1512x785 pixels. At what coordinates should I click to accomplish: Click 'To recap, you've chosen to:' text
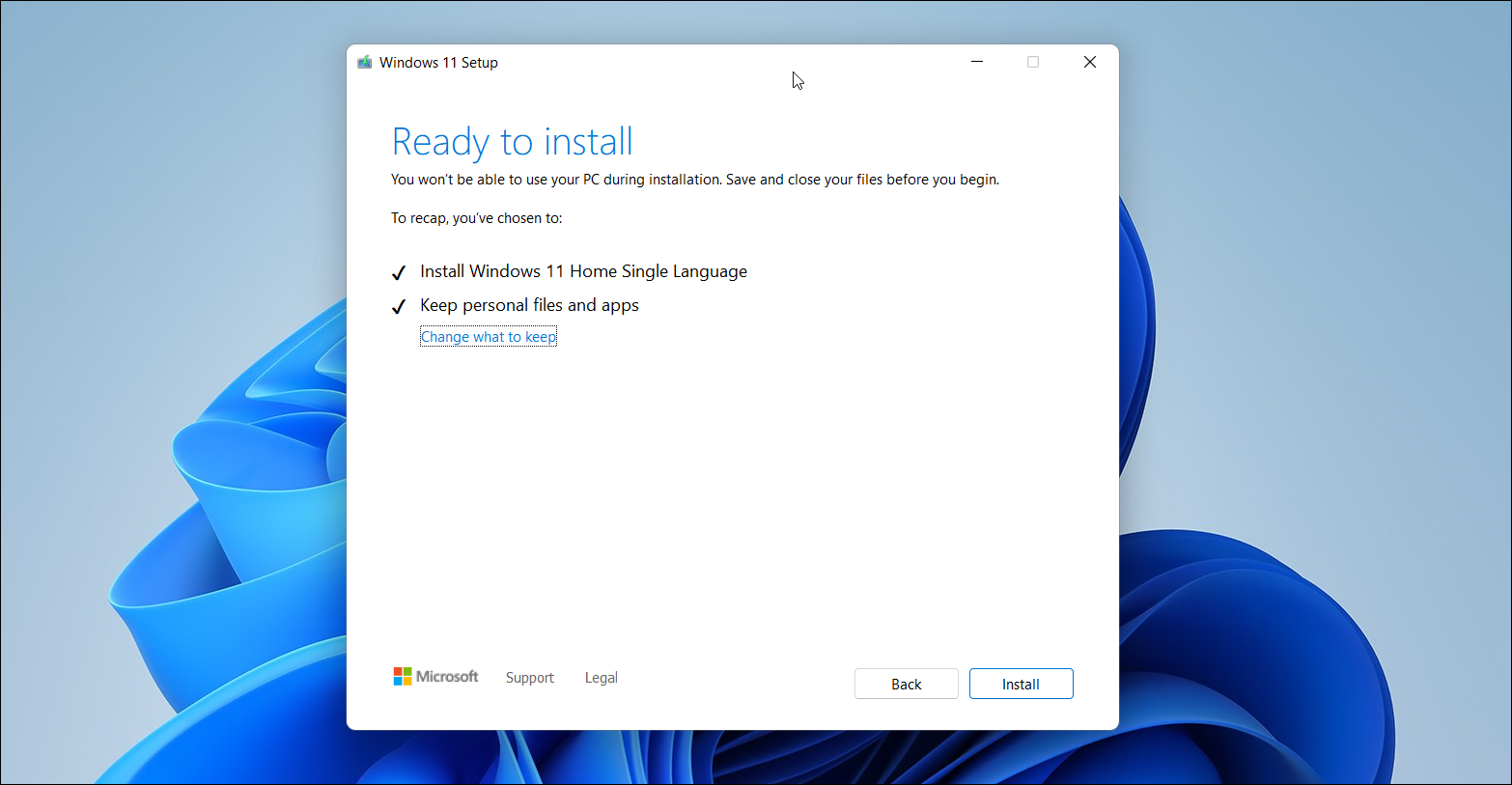pyautogui.click(x=476, y=218)
